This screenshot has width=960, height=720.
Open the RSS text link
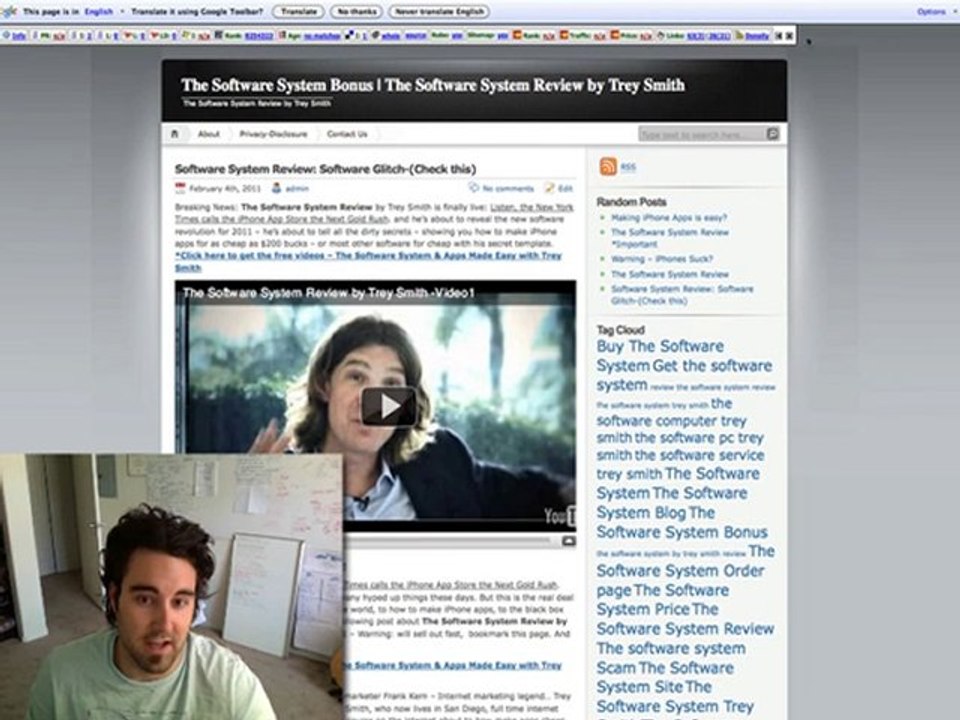[628, 167]
